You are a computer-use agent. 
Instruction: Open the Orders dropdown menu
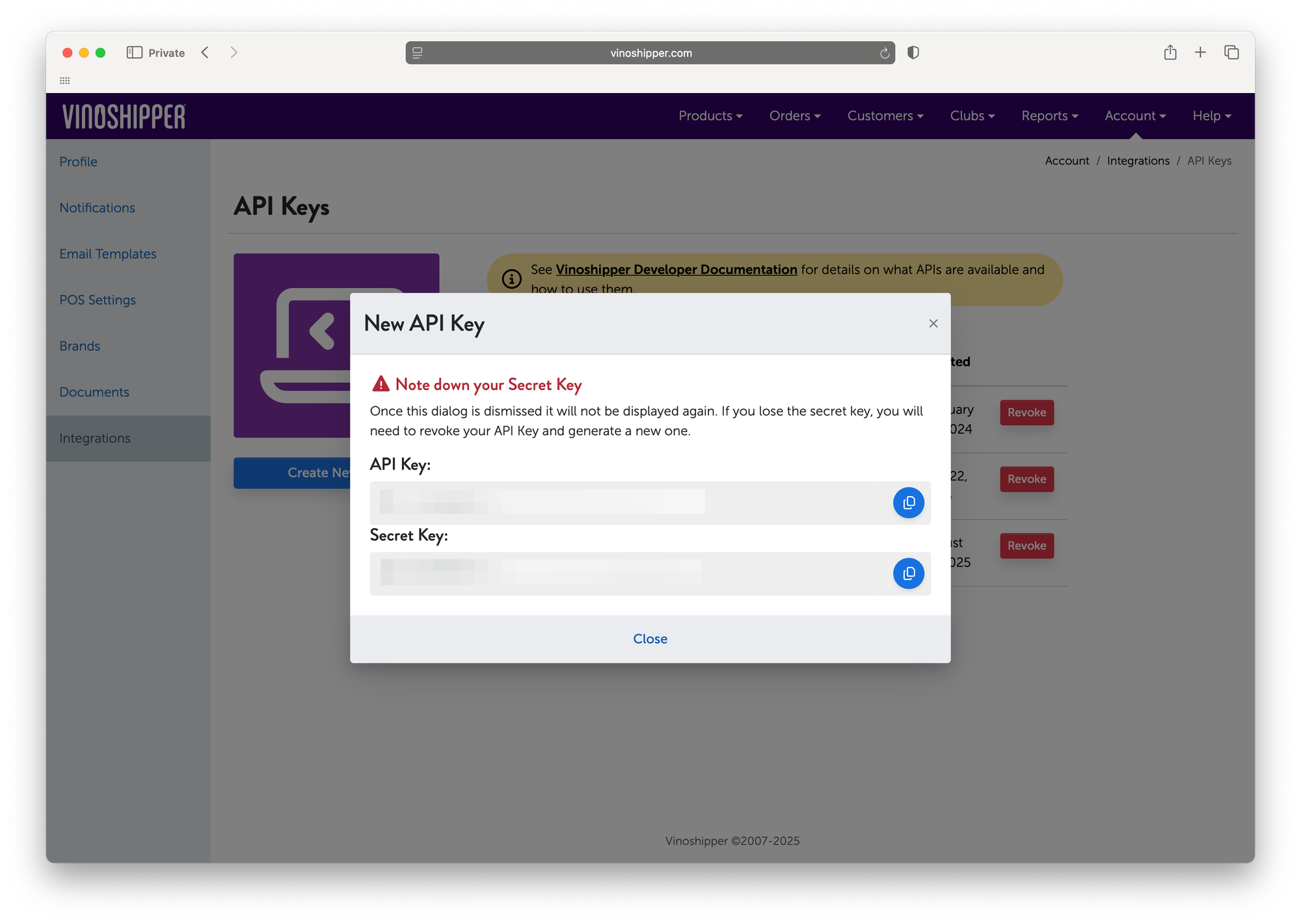(x=795, y=116)
